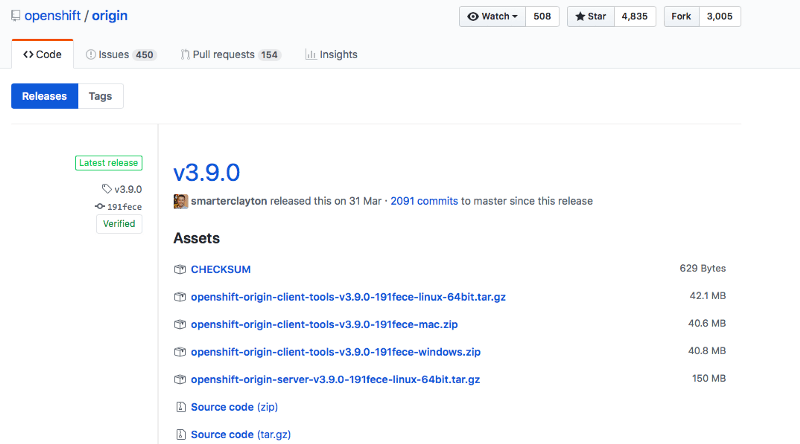This screenshot has height=444, width=800.
Task: Click the file icon beside Source code (tar.gz)
Action: [x=181, y=435]
